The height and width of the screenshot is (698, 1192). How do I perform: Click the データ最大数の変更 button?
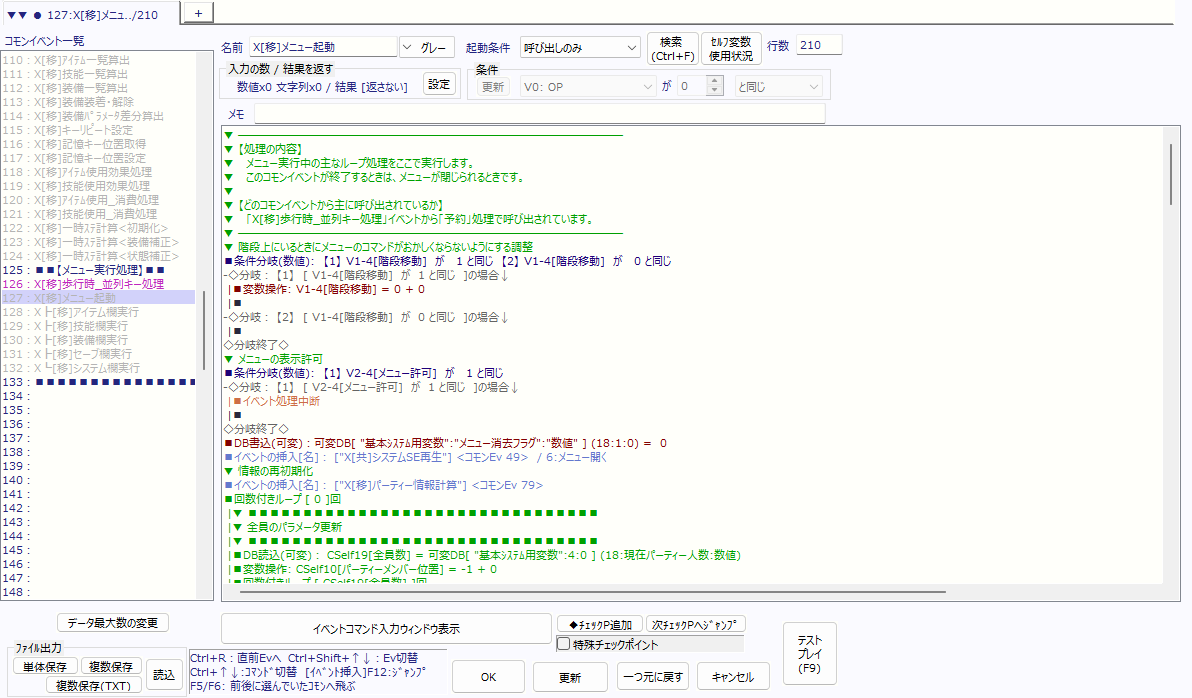(113, 623)
